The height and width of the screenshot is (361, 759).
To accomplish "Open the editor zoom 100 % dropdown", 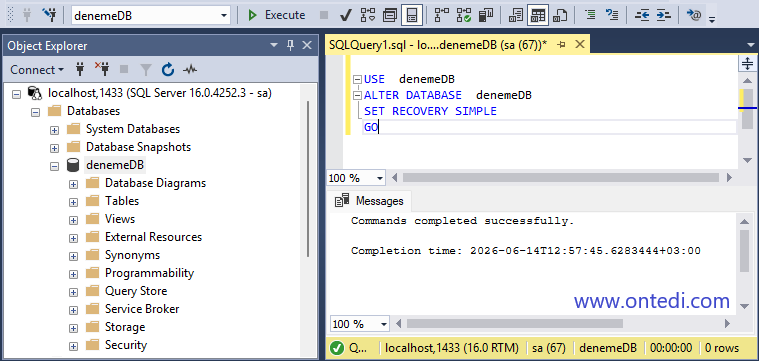I will pos(380,178).
